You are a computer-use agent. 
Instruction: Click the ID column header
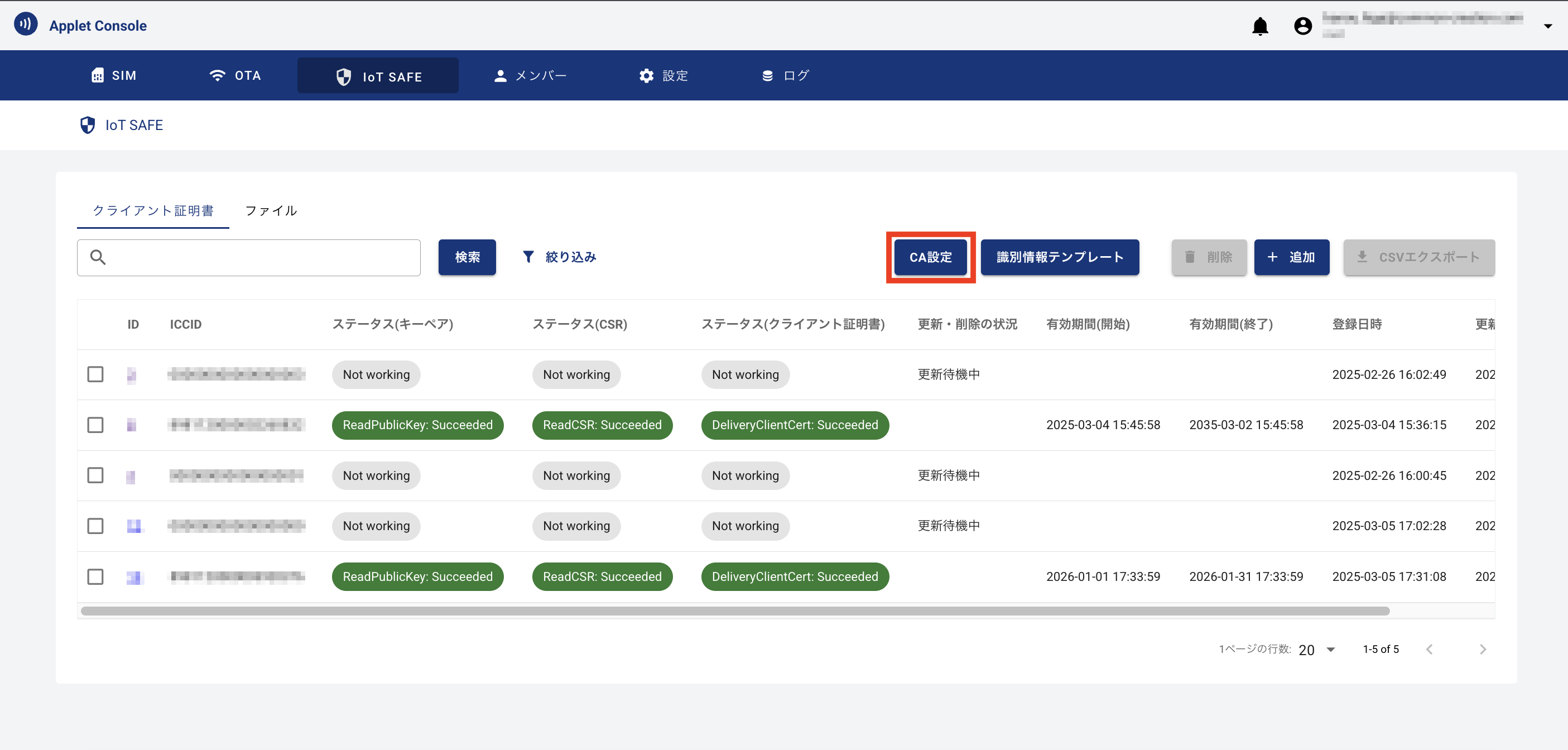point(133,324)
